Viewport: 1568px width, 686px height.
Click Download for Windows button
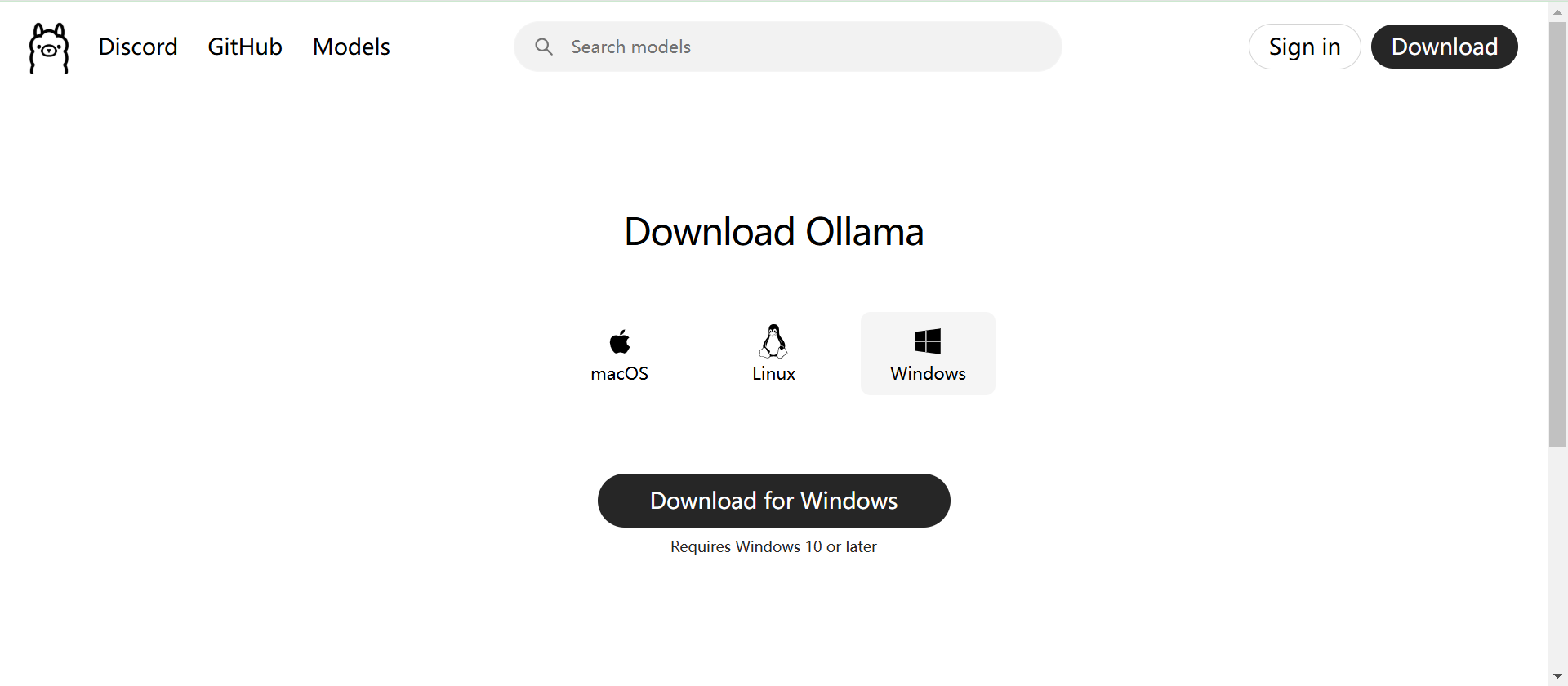pyautogui.click(x=773, y=501)
